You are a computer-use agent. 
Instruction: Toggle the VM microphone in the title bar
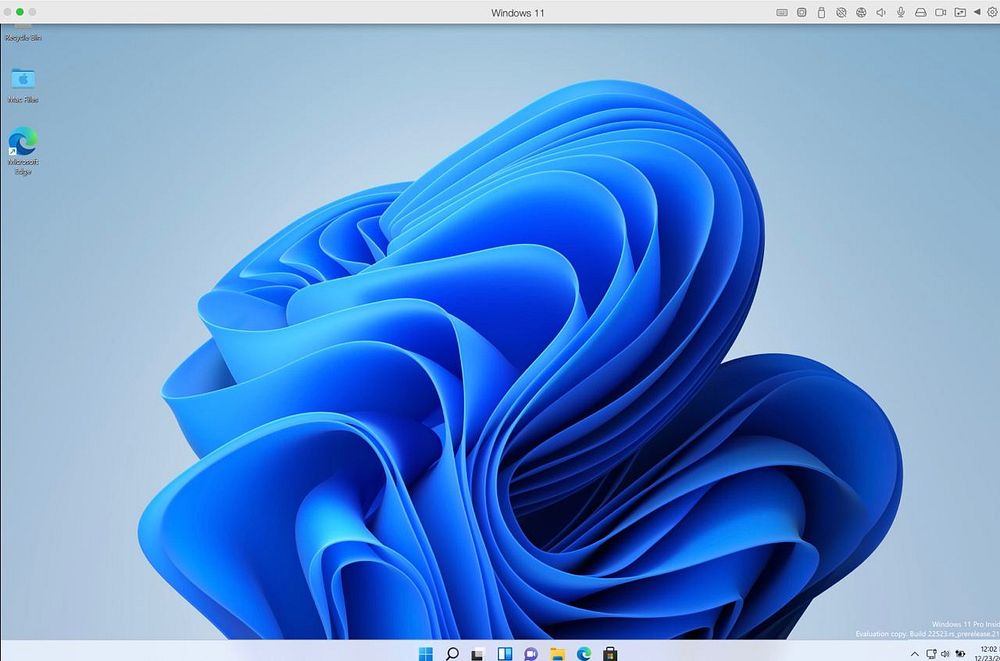(x=901, y=12)
